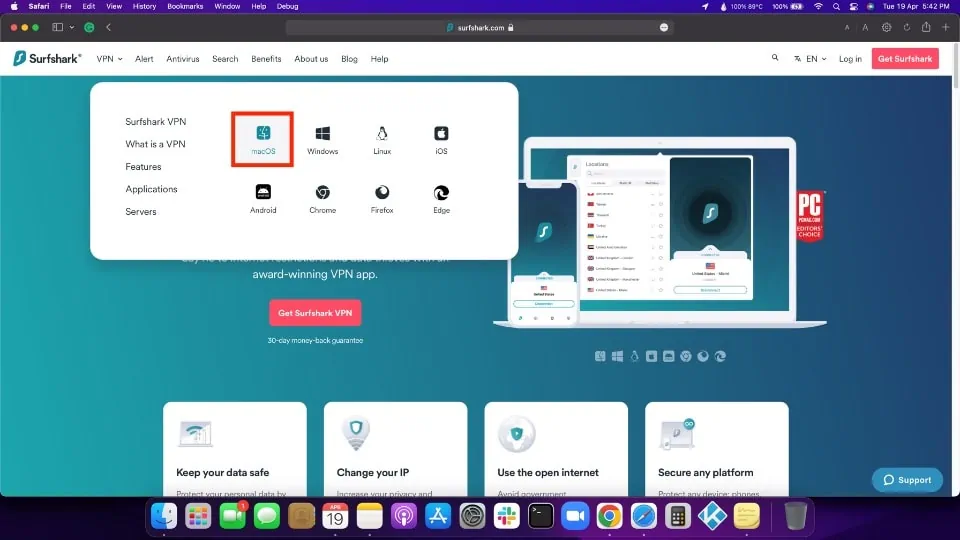
Task: Open the Change your IP card
Action: (x=396, y=449)
